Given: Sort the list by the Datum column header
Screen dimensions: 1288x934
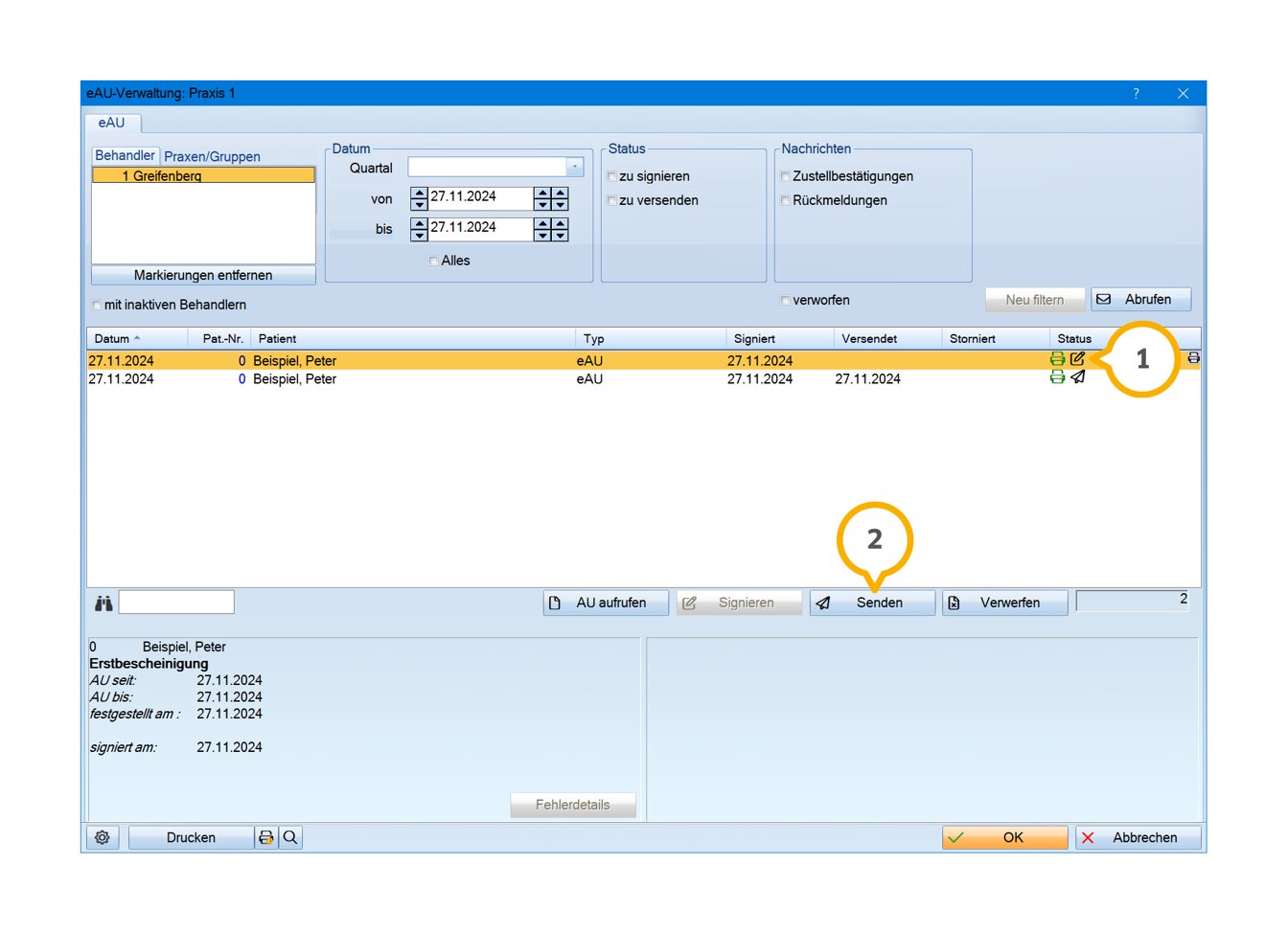Looking at the screenshot, I should click(x=112, y=338).
